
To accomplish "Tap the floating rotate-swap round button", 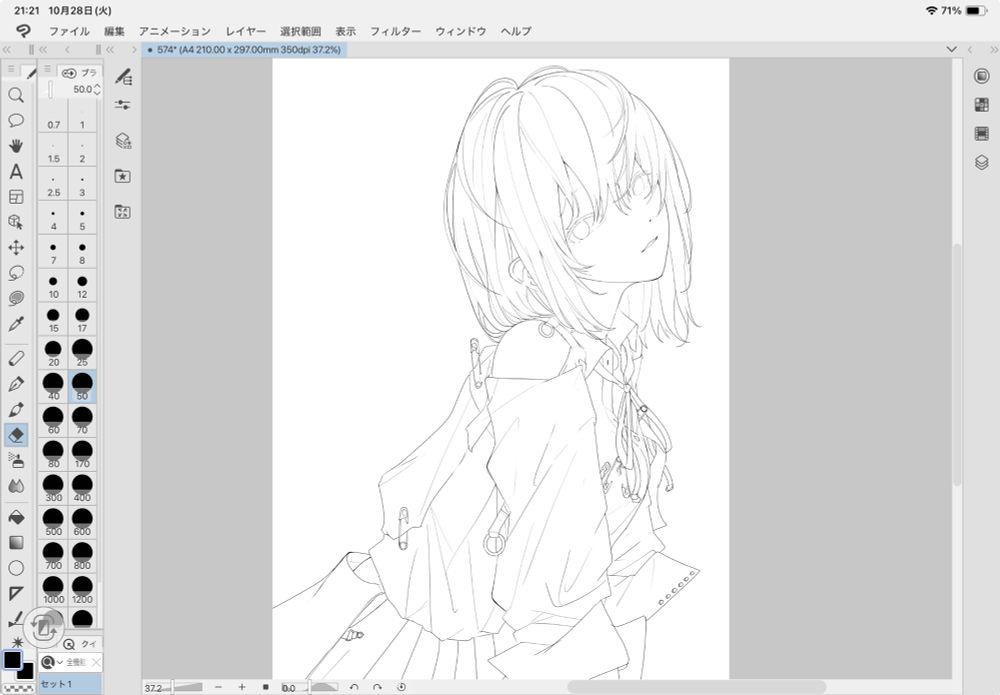I will pos(44,628).
